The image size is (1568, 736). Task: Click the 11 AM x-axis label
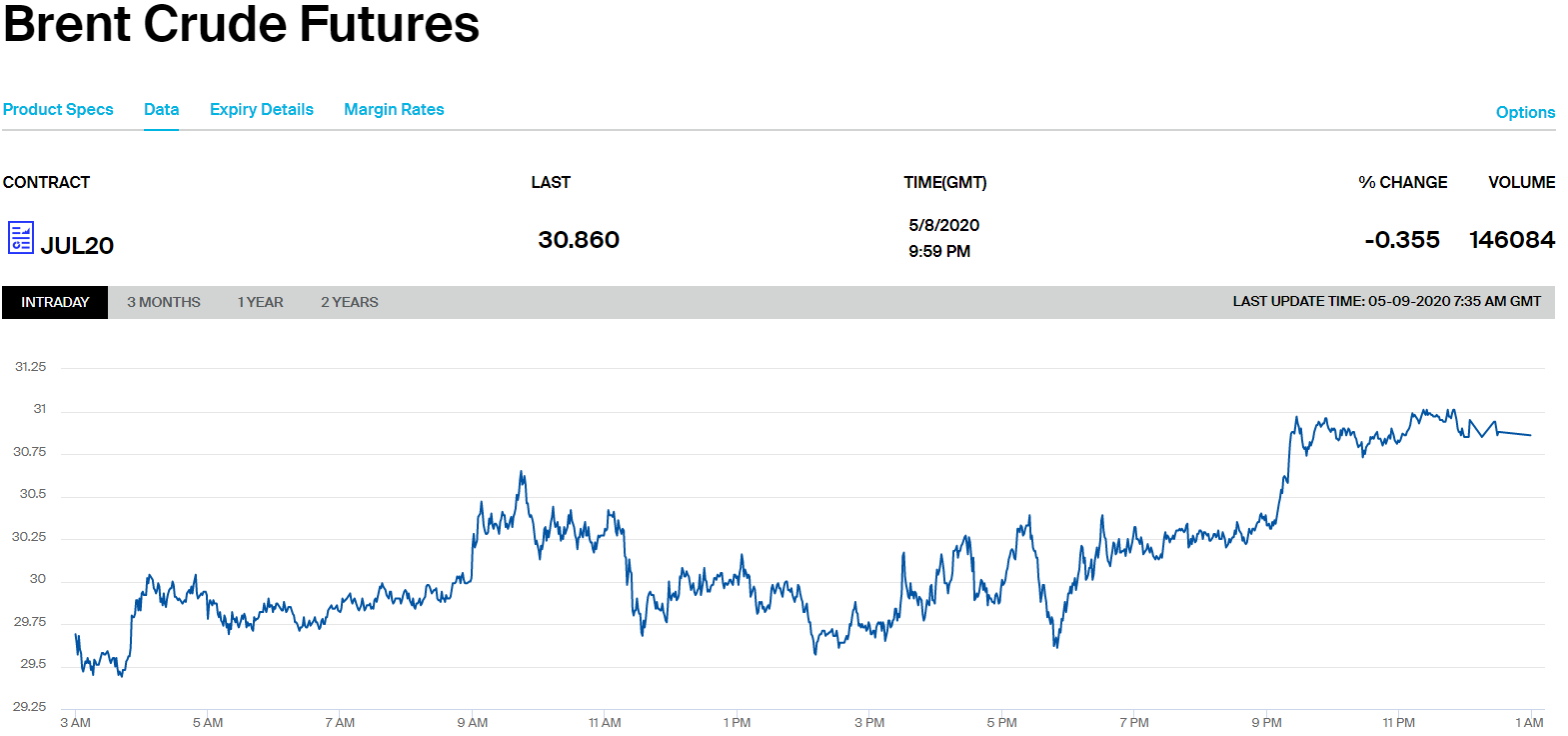pyautogui.click(x=605, y=722)
